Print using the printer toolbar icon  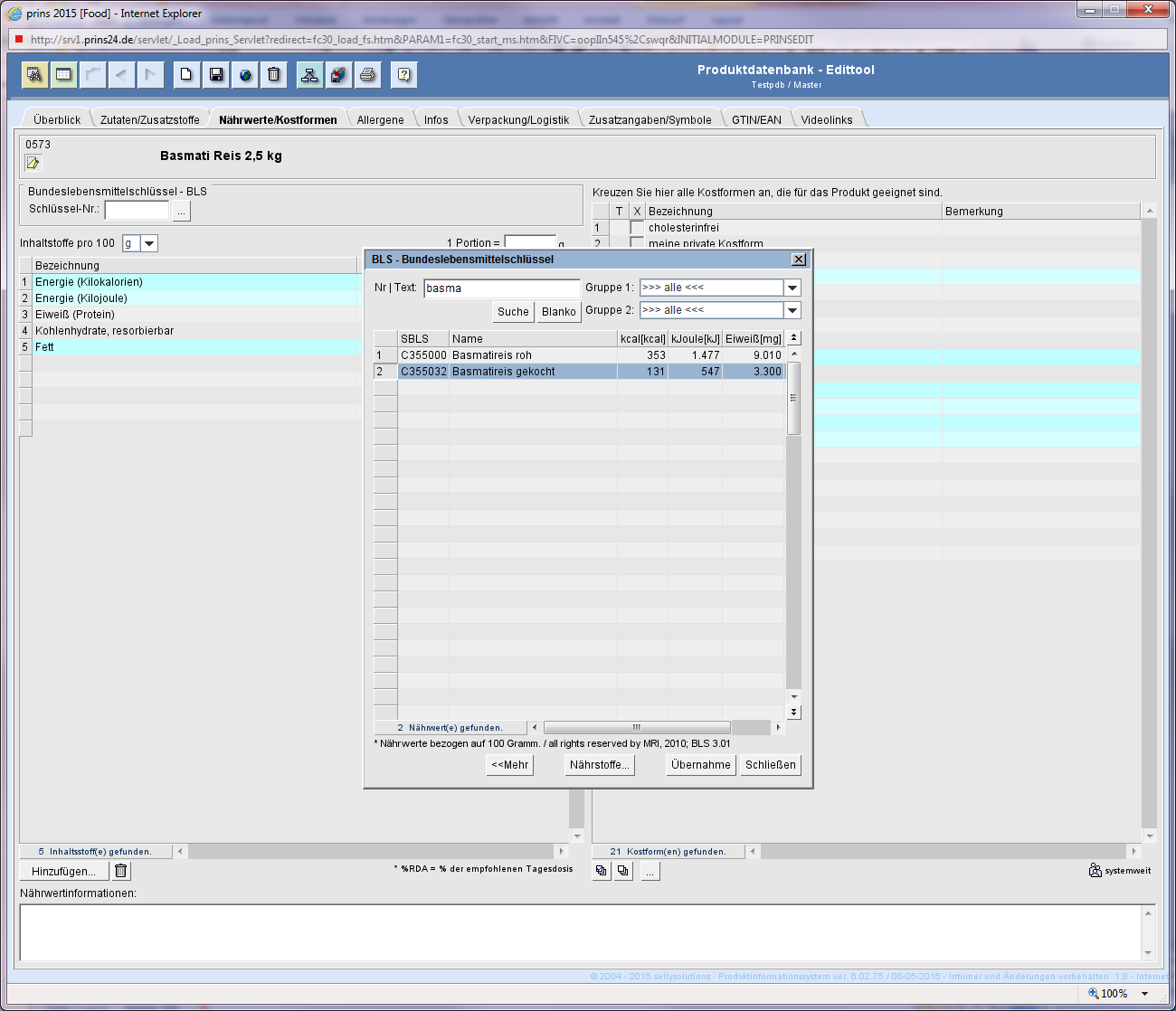(367, 74)
